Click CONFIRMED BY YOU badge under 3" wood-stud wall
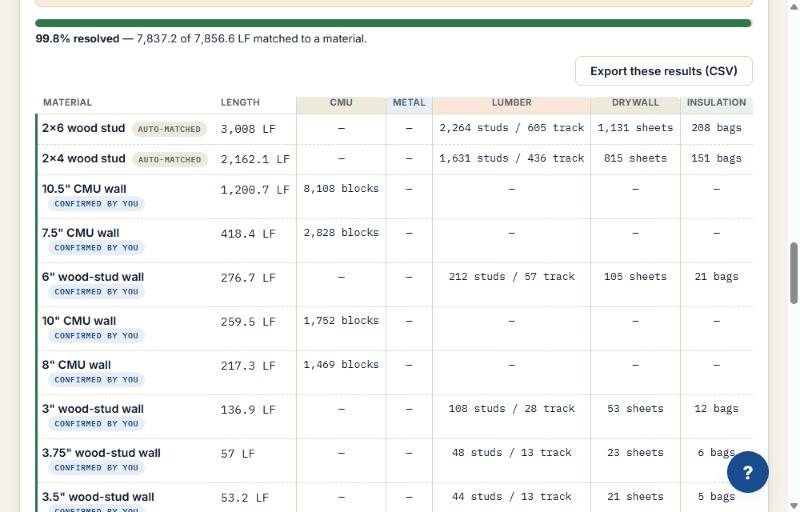 pos(96,424)
